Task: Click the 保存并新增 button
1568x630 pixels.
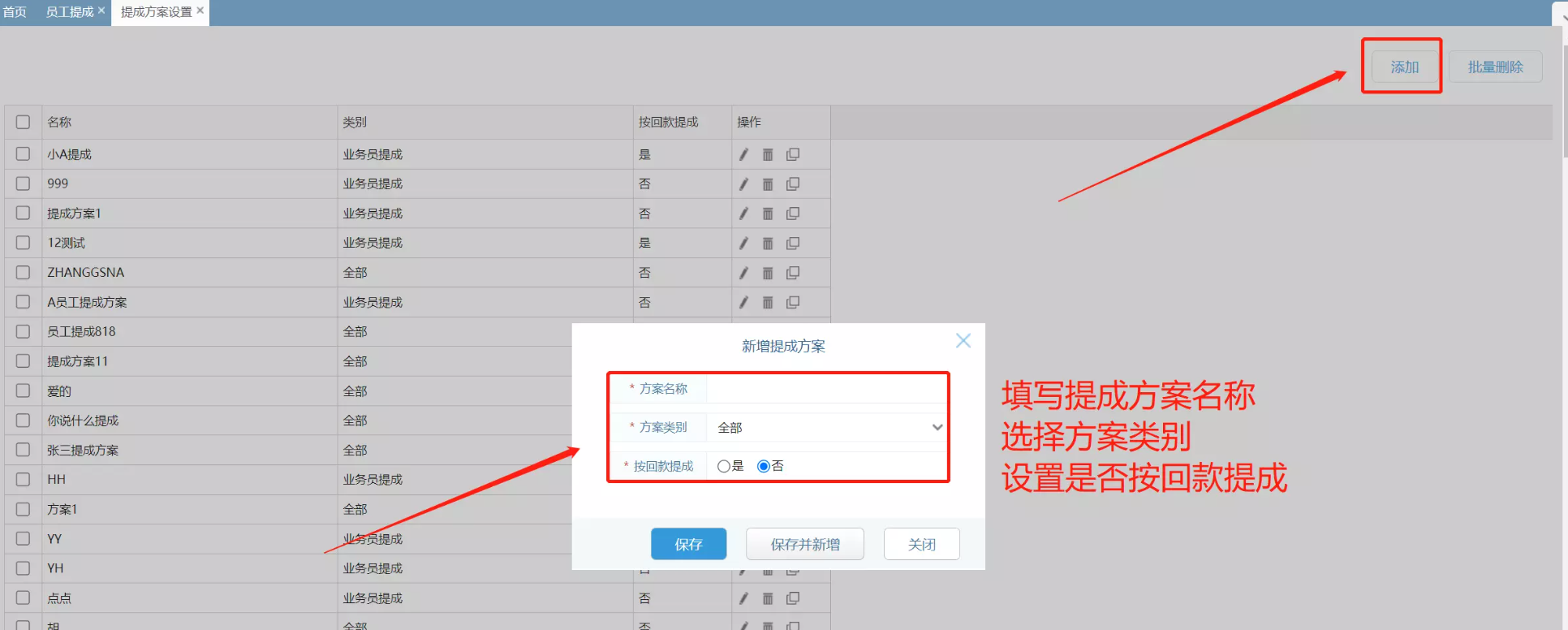Action: click(804, 544)
